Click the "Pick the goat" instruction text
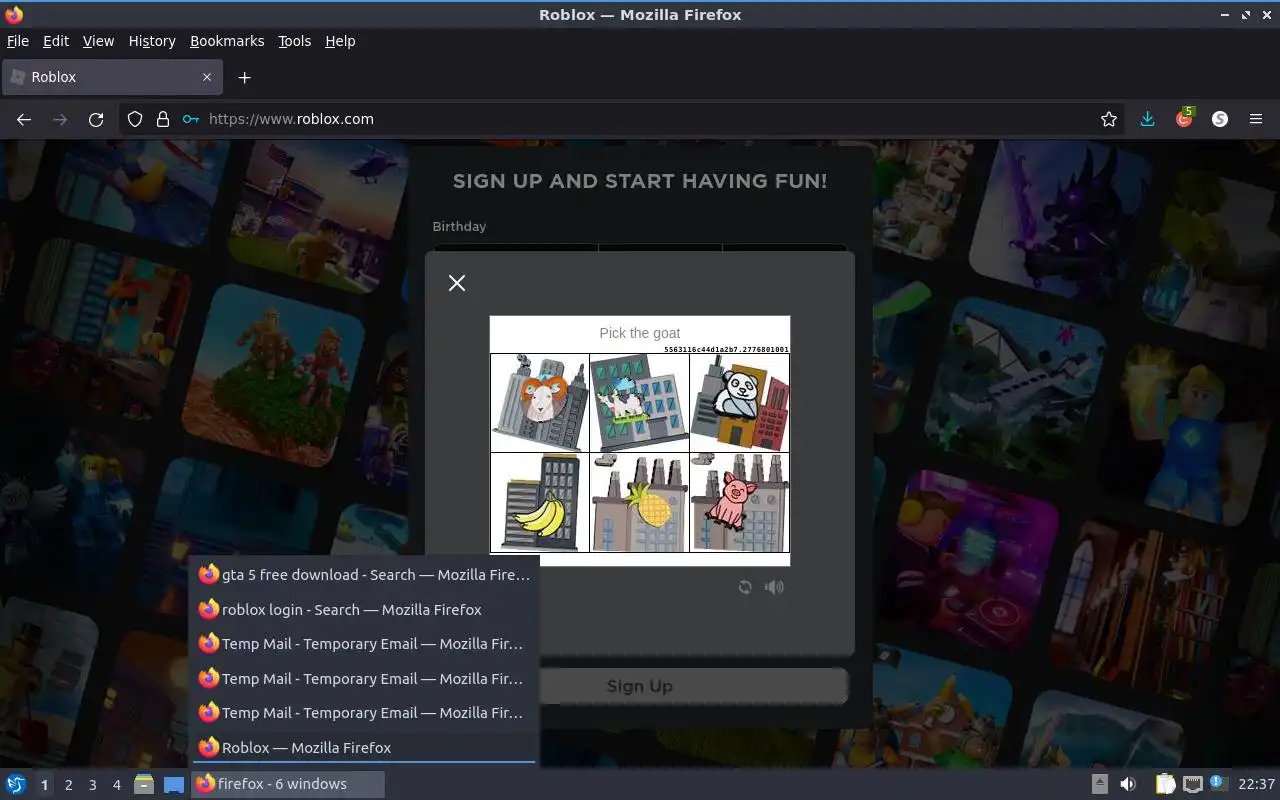The width and height of the screenshot is (1280, 800). coord(640,333)
